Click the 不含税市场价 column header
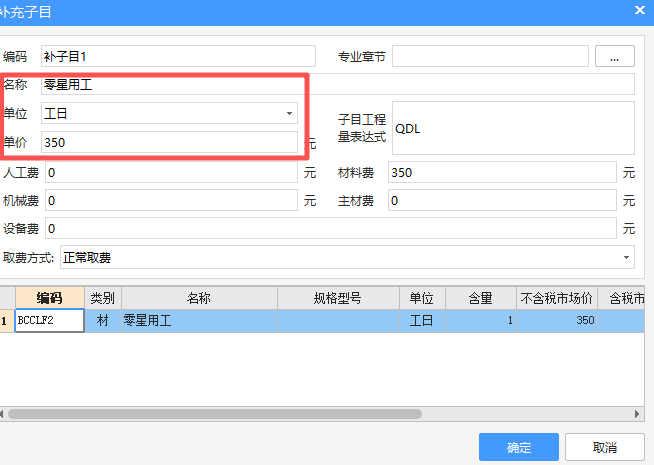The image size is (654, 465). click(x=557, y=298)
